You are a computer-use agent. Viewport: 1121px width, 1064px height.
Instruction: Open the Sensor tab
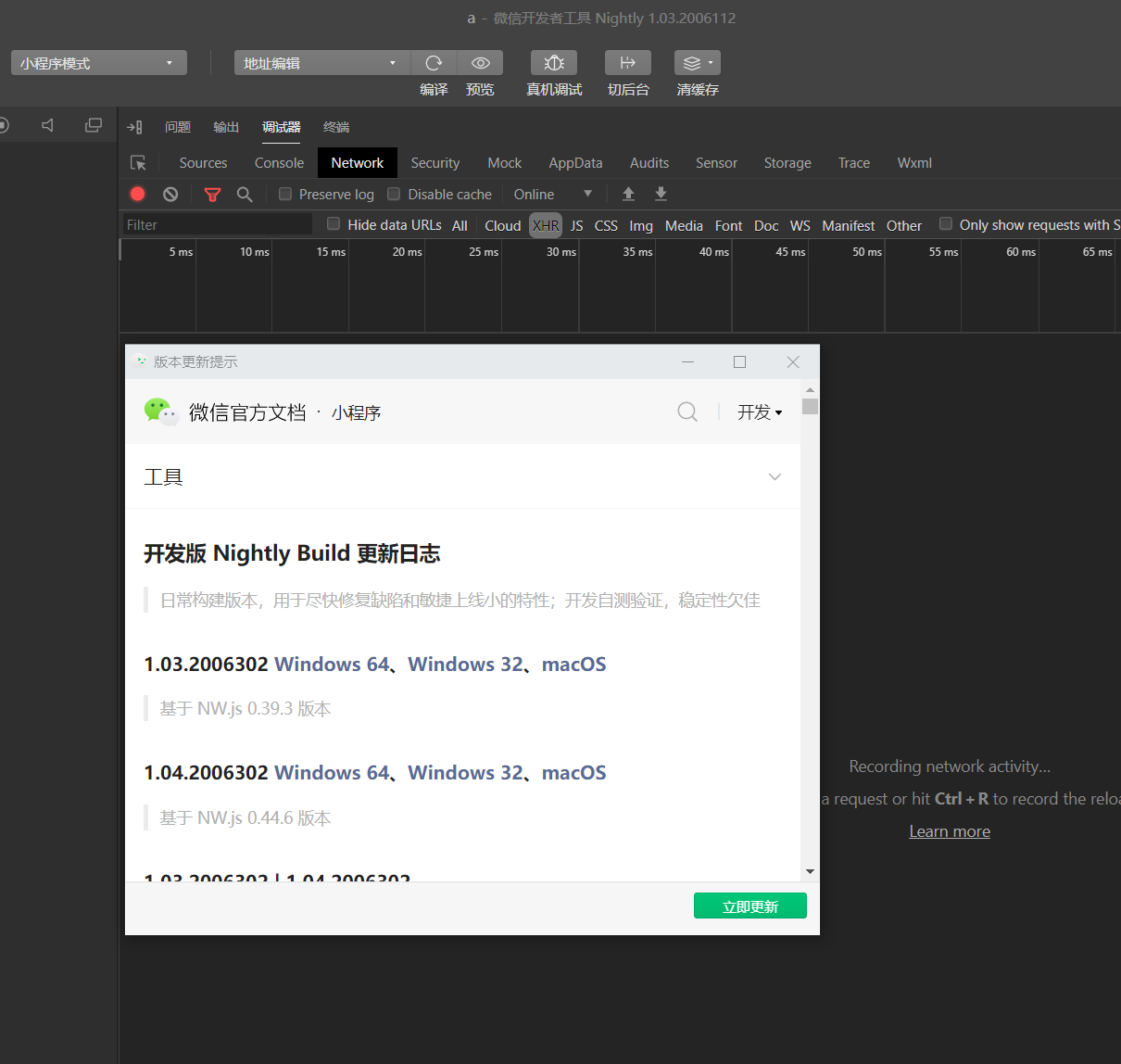(x=716, y=163)
